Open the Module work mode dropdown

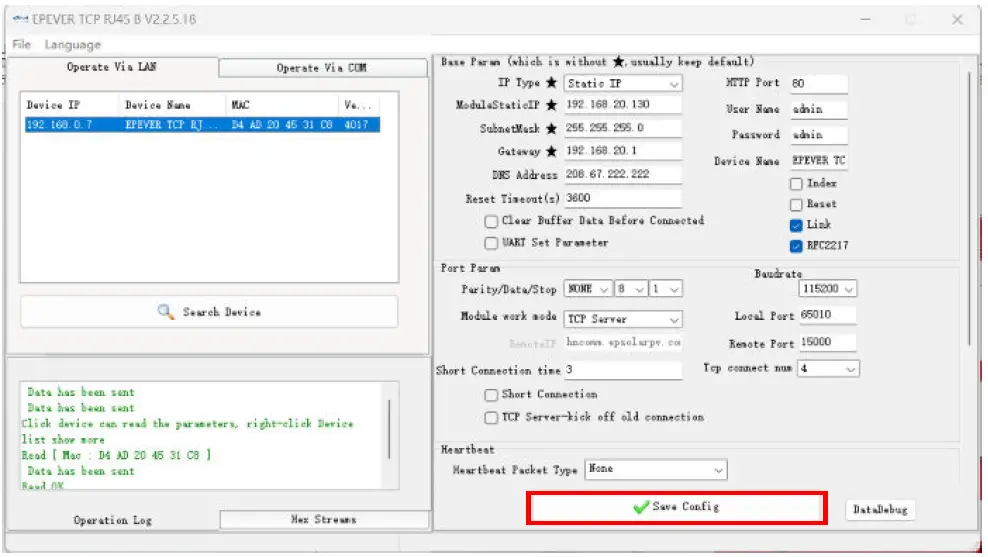point(623,319)
